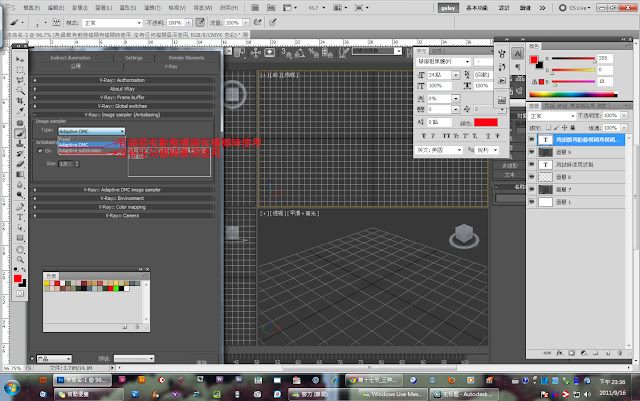Switch to Autodesk window in taskbar
The width and height of the screenshot is (640, 401).
click(464, 394)
